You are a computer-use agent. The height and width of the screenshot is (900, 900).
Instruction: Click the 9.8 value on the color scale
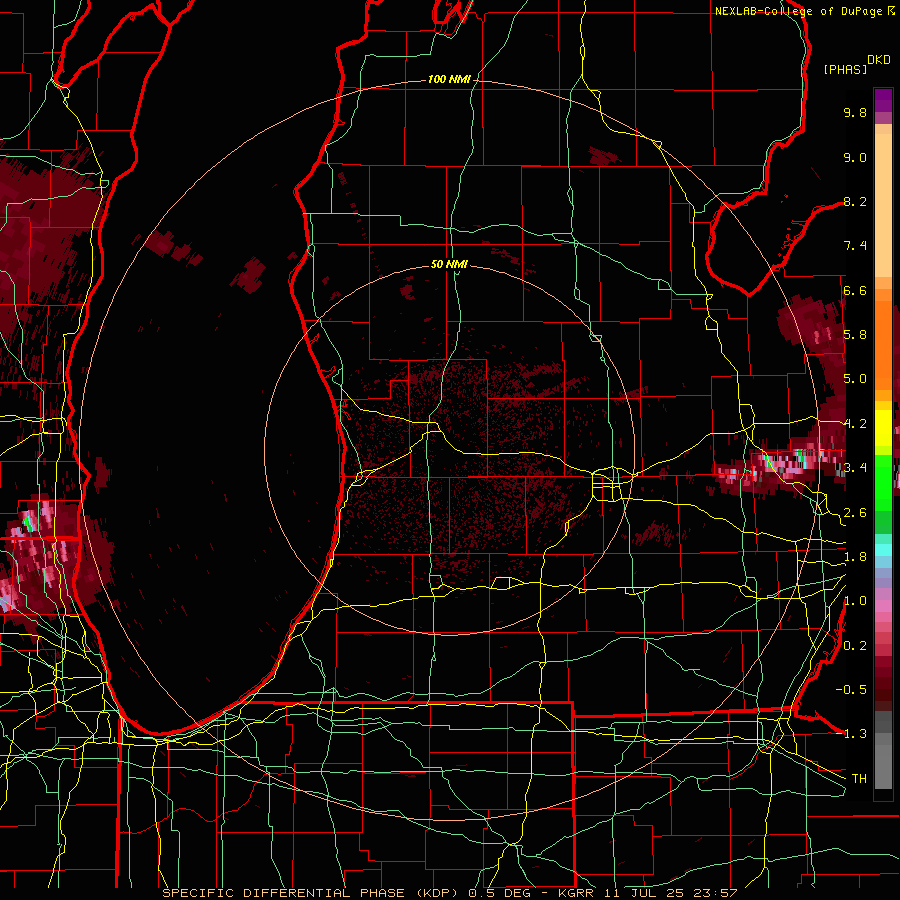[855, 112]
